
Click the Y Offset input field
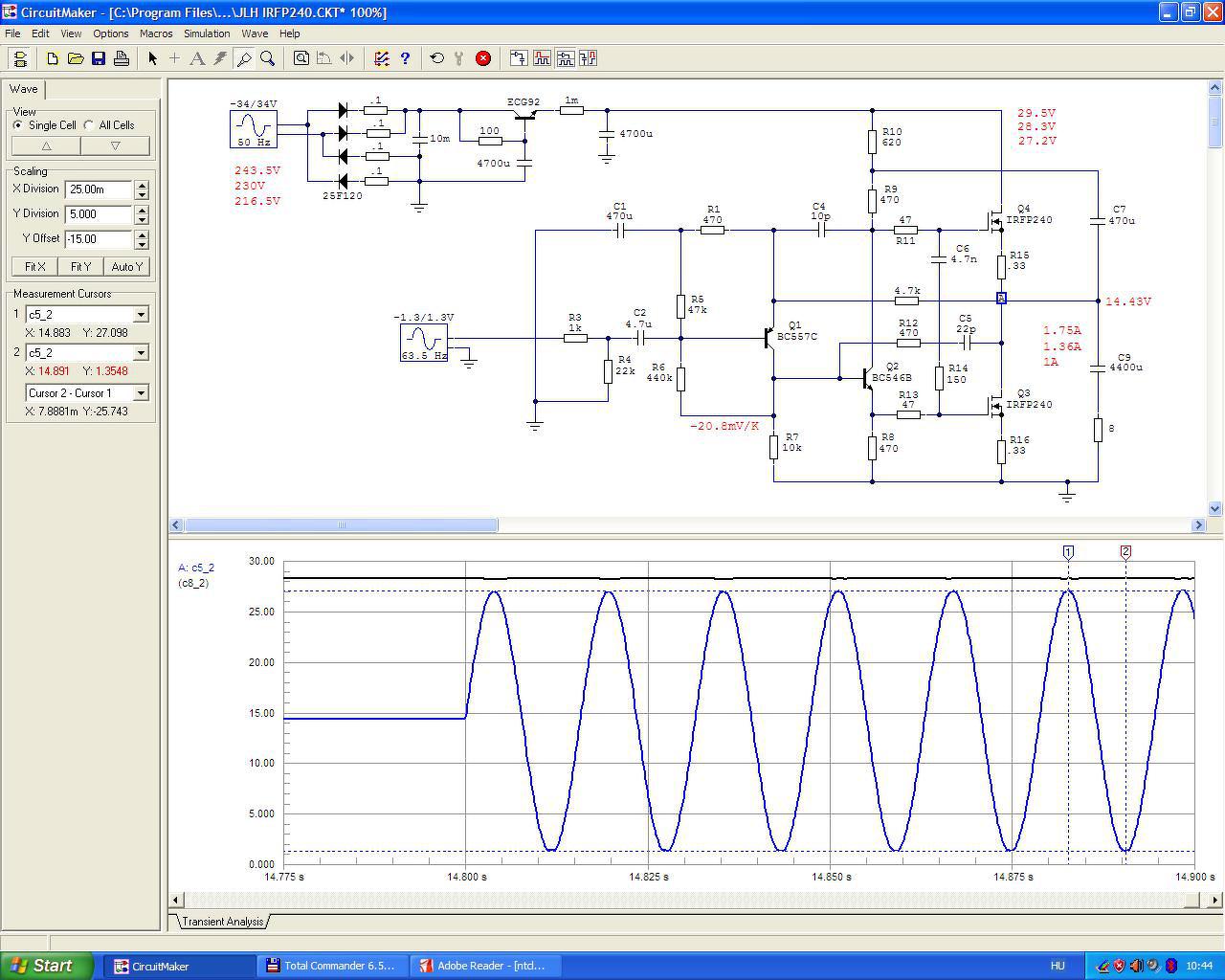click(x=98, y=239)
